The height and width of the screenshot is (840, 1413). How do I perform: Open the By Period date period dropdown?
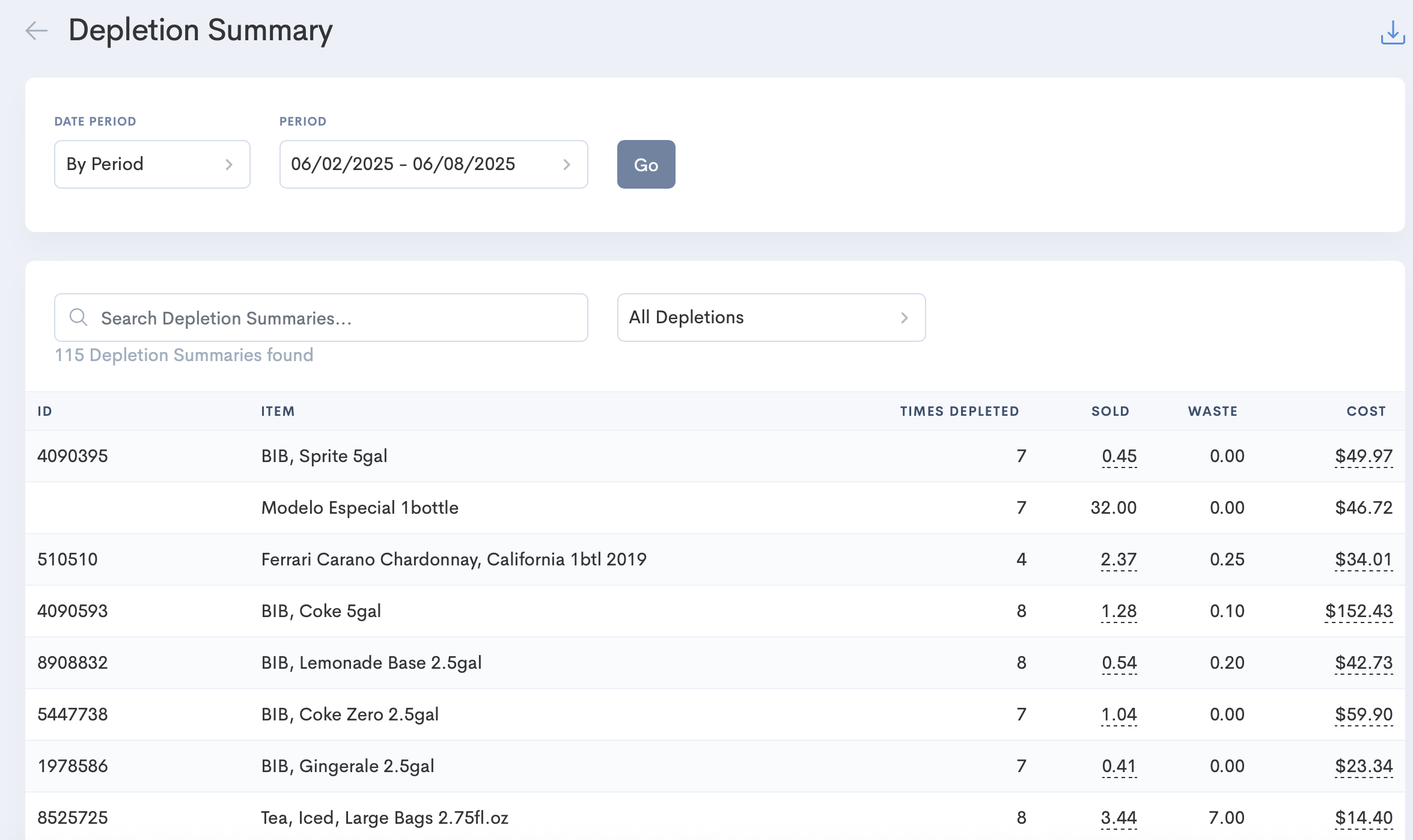click(152, 164)
